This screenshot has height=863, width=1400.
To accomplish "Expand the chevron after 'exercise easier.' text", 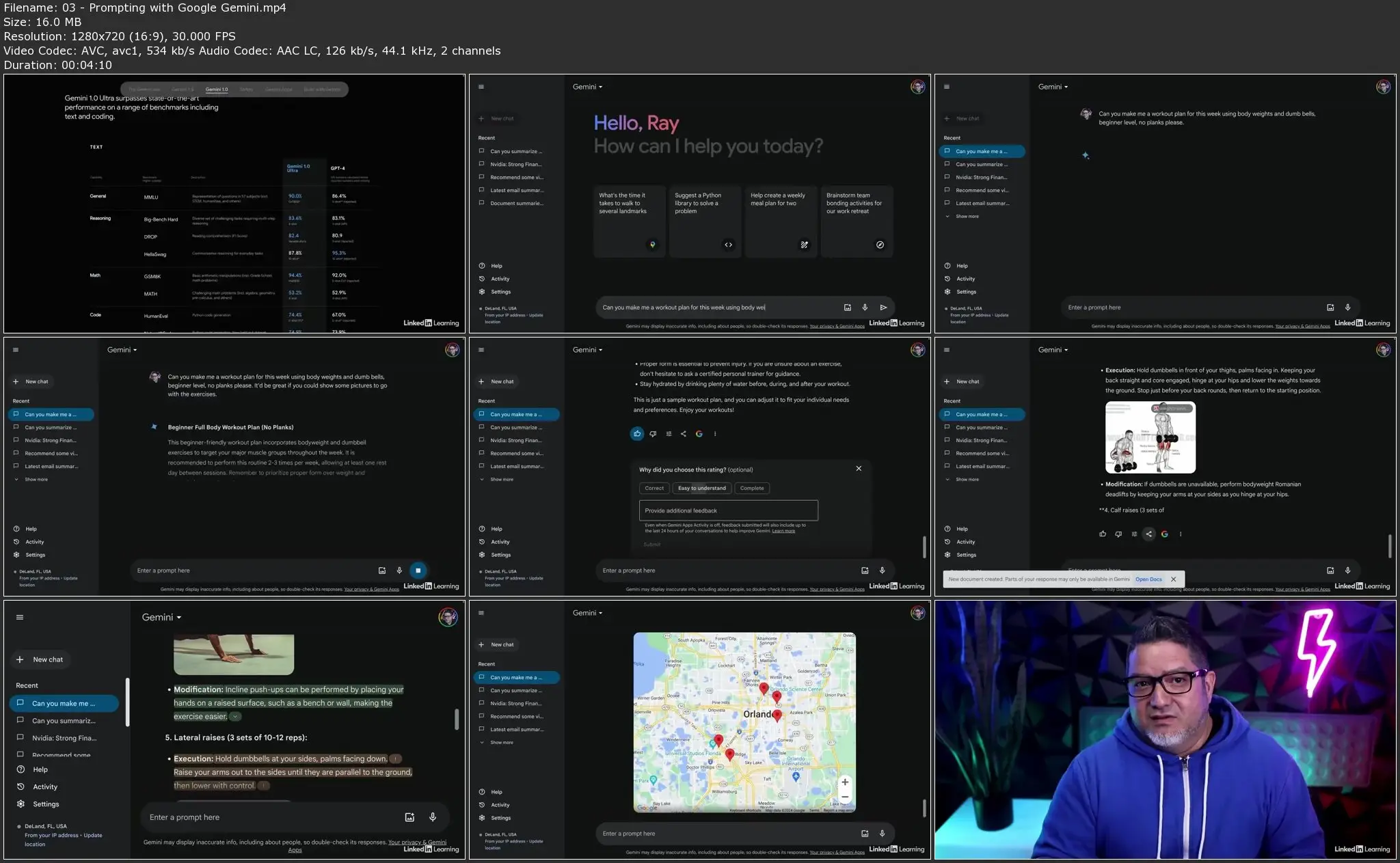I will pyautogui.click(x=235, y=717).
